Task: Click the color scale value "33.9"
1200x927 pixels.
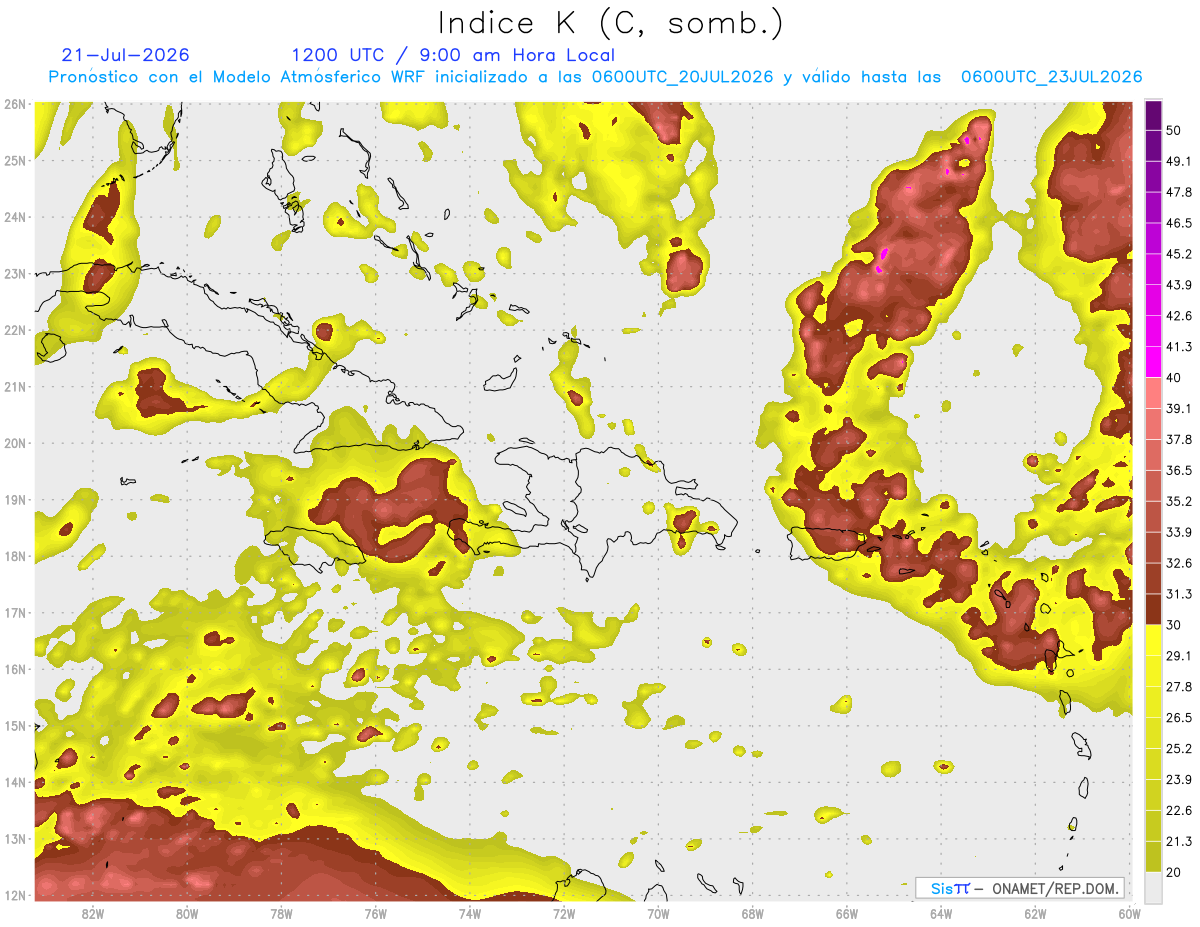Action: 1179,532
